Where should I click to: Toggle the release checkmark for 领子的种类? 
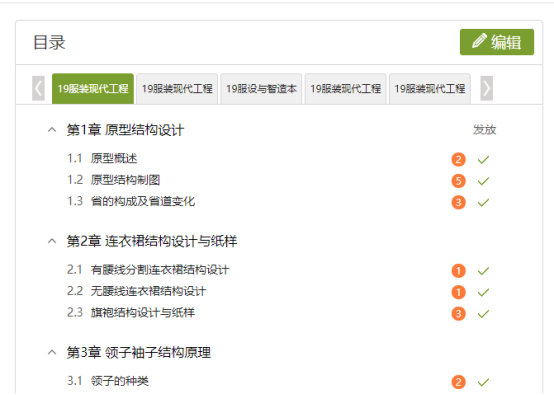tap(483, 382)
